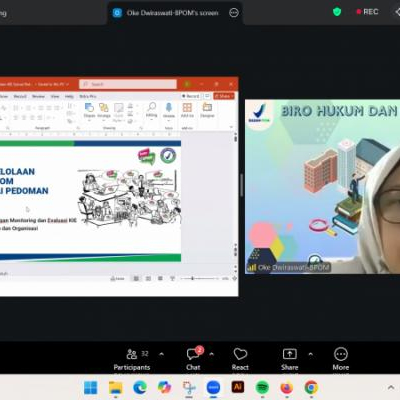Open Adobe Illustrator from taskbar
The image size is (400, 400).
click(x=238, y=387)
